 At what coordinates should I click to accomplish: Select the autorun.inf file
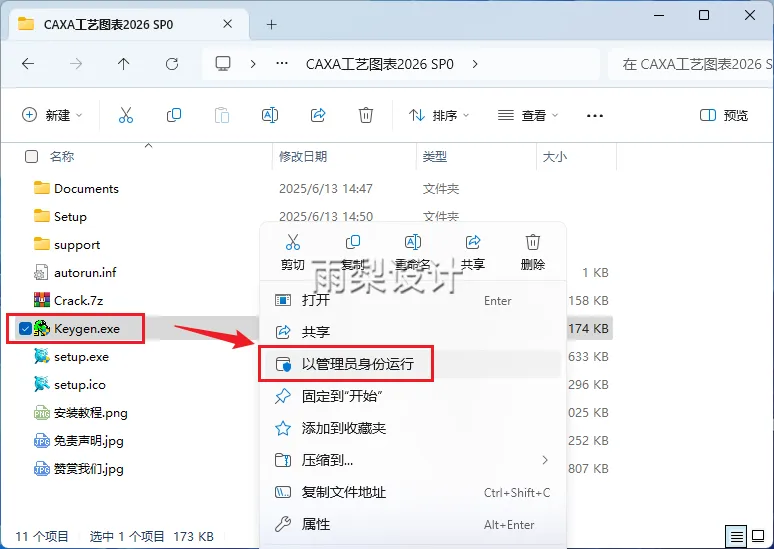pos(85,273)
